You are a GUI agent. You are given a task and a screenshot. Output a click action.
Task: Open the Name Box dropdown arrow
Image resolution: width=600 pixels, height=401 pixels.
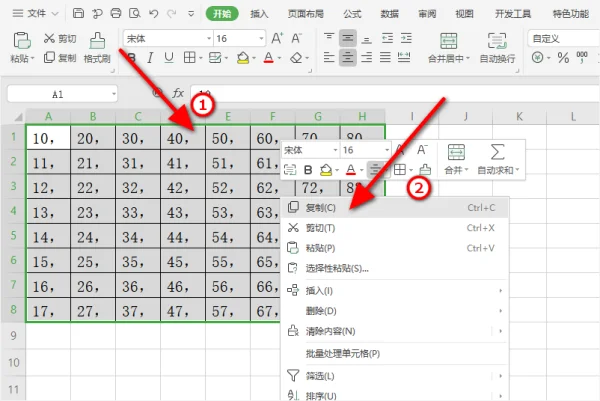(x=114, y=94)
